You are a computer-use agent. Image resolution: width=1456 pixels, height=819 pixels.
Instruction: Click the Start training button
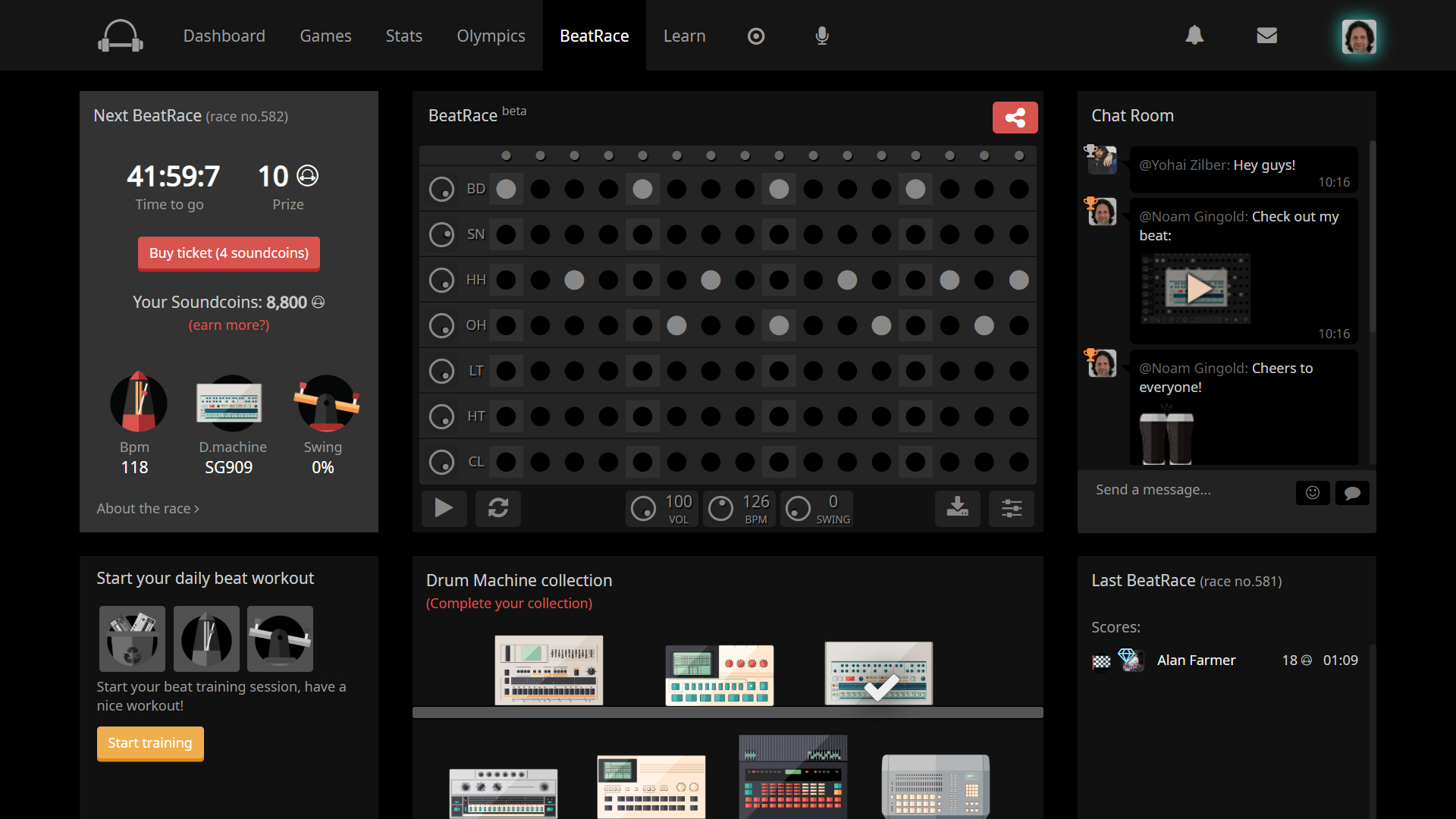pyautogui.click(x=150, y=743)
